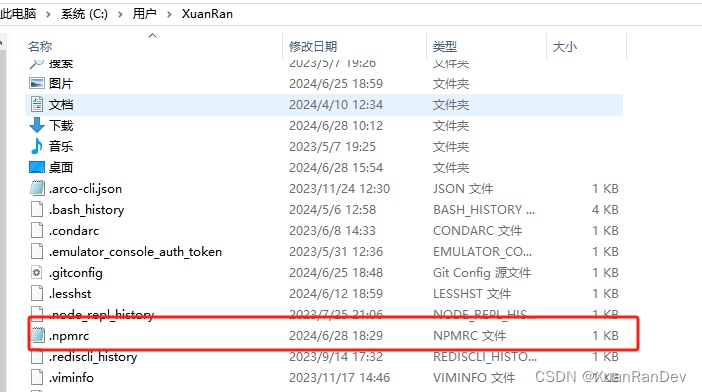Go to 此电脑 in address bar

click(x=18, y=14)
